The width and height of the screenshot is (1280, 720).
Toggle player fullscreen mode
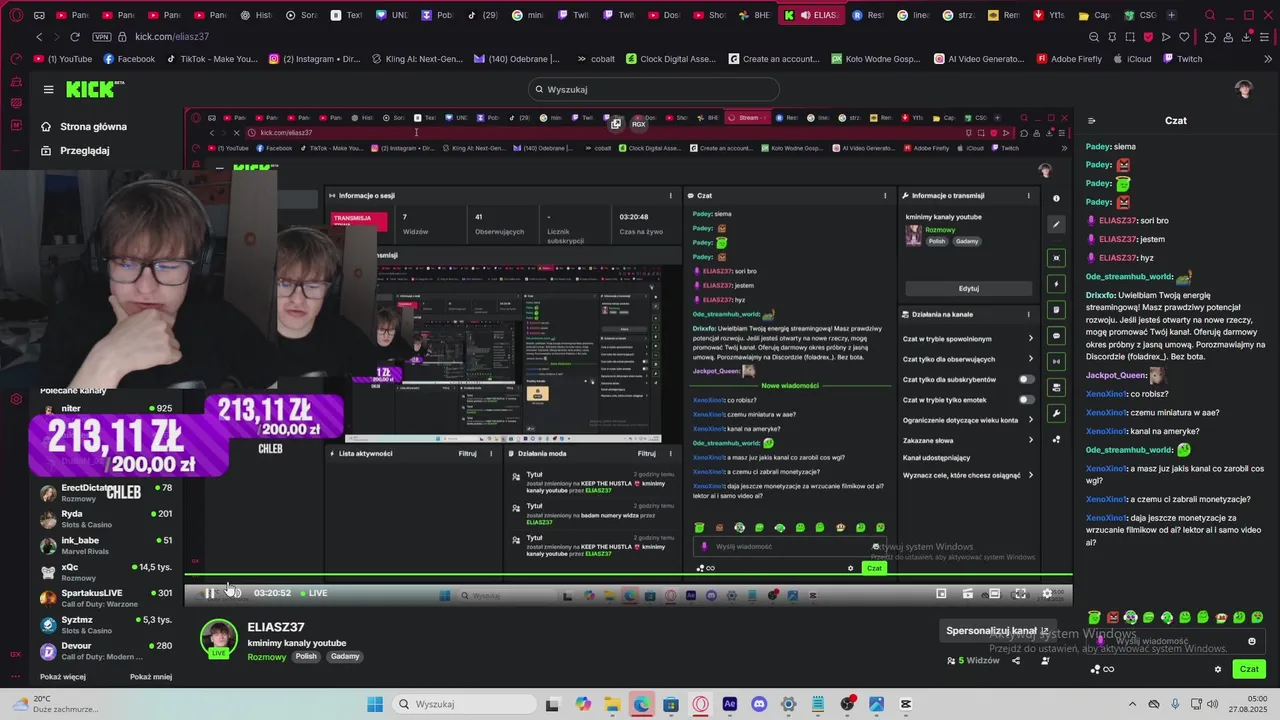point(1020,593)
